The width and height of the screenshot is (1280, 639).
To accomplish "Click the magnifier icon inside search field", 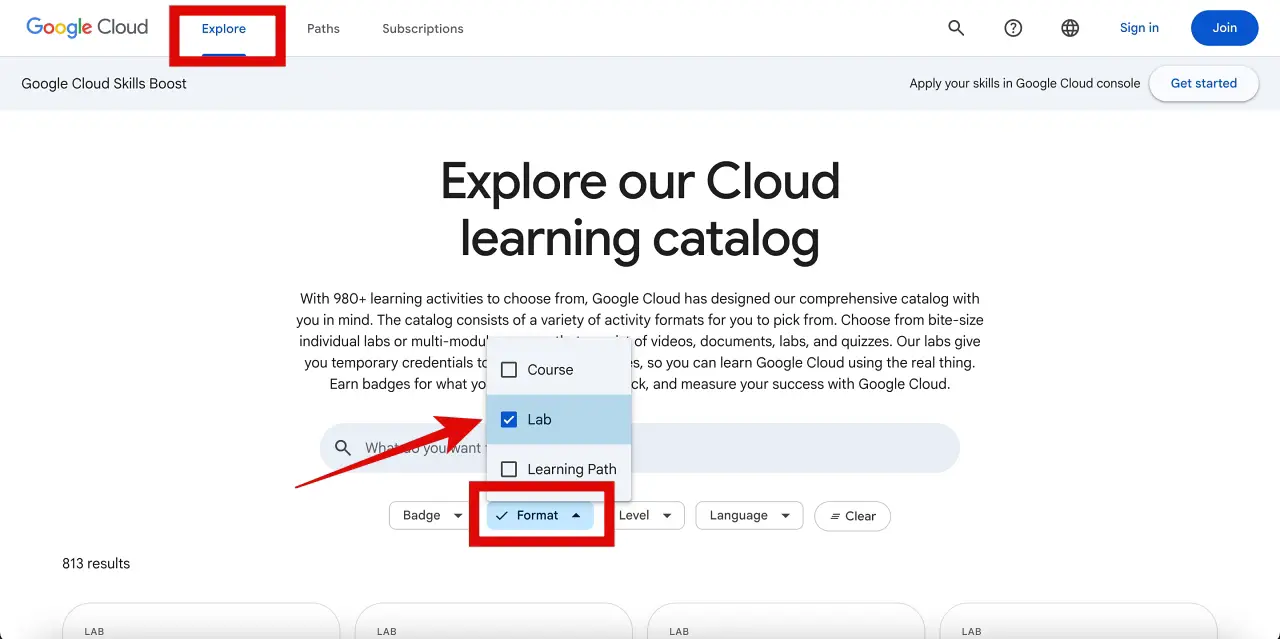I will coord(343,448).
